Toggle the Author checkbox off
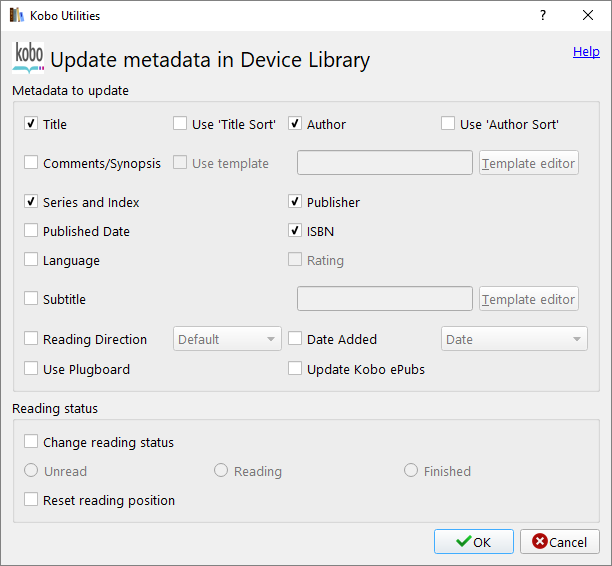 point(296,124)
